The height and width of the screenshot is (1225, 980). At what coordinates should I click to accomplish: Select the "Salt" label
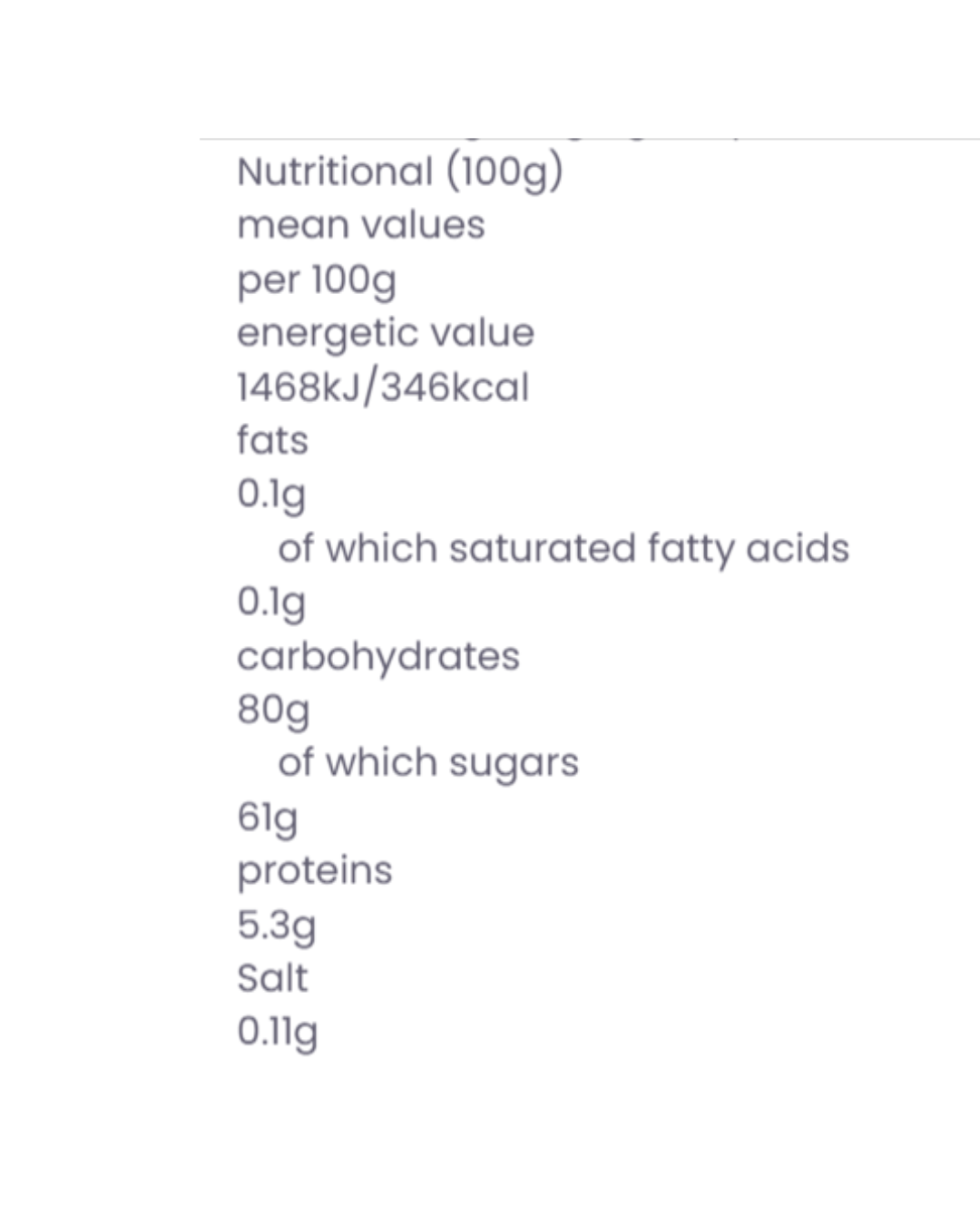click(271, 978)
